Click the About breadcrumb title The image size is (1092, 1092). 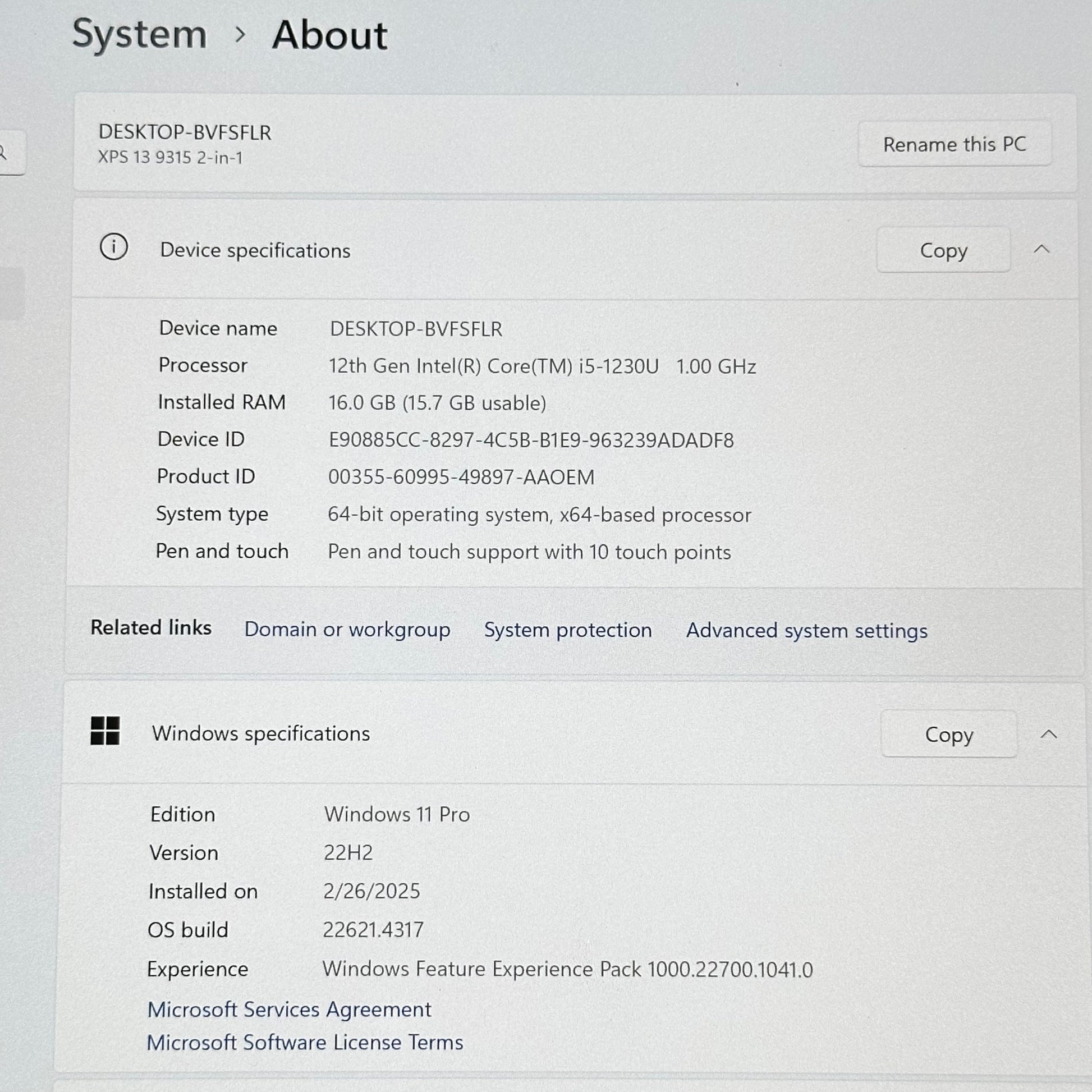329,35
